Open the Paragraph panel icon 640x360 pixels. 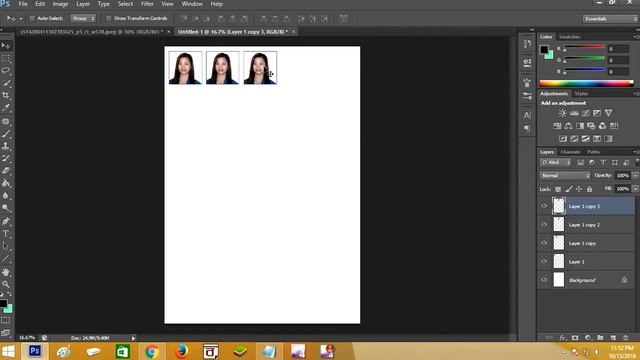click(x=527, y=129)
